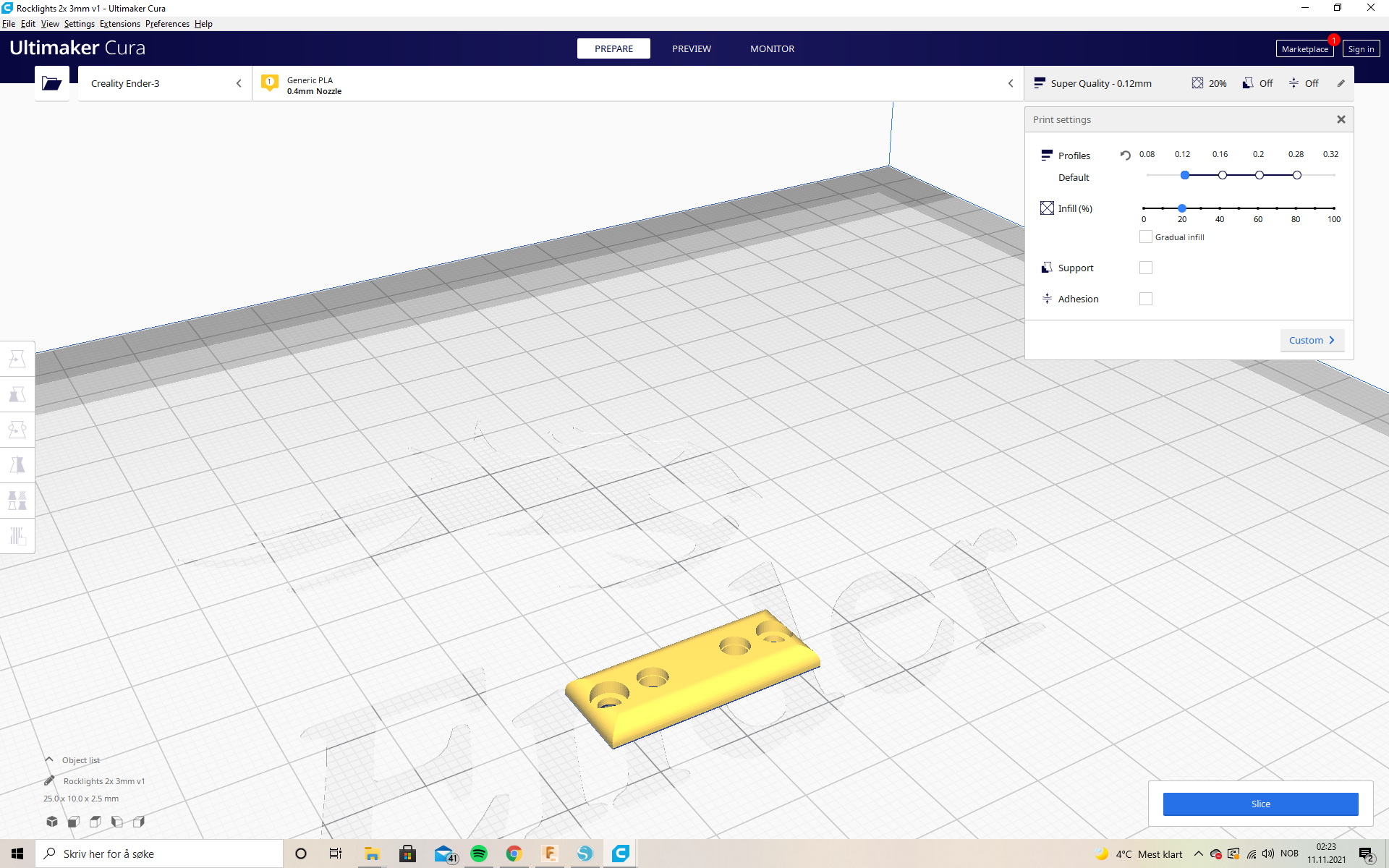The width and height of the screenshot is (1389, 868).
Task: Select the 0.12 profile radio point
Action: [x=1185, y=175]
